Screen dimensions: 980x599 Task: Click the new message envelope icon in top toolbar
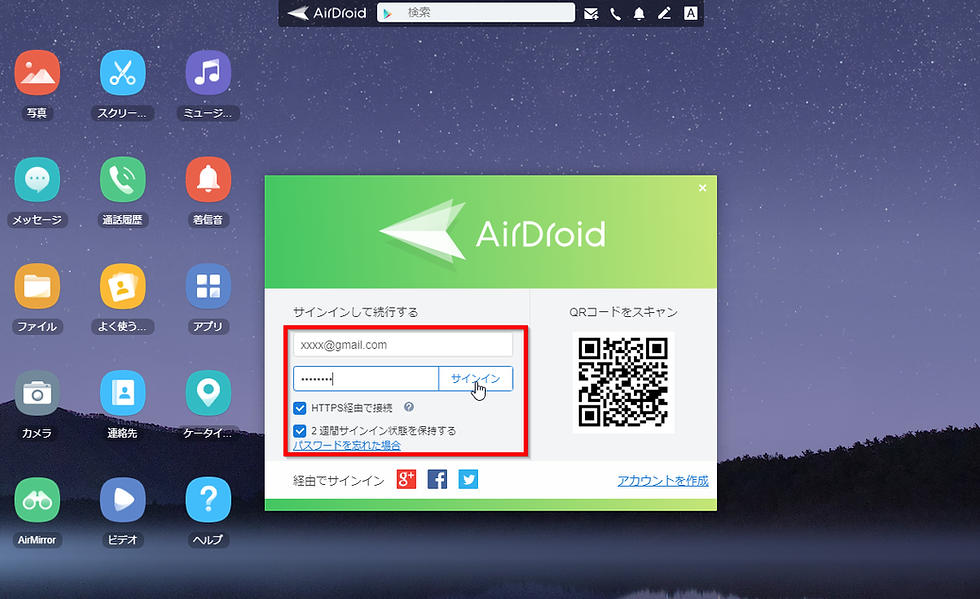coord(591,13)
